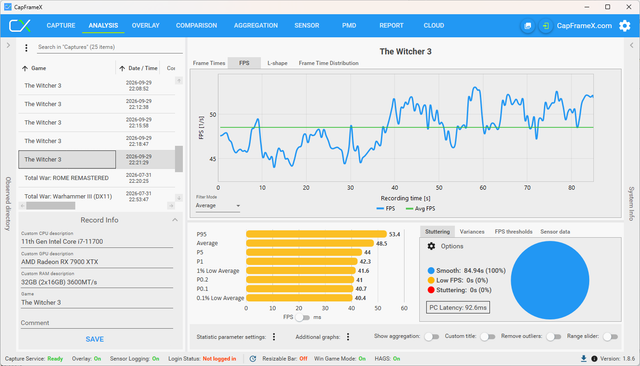Click the CapFrameX title bar app icon
This screenshot has width=640, height=366.
click(7, 7)
